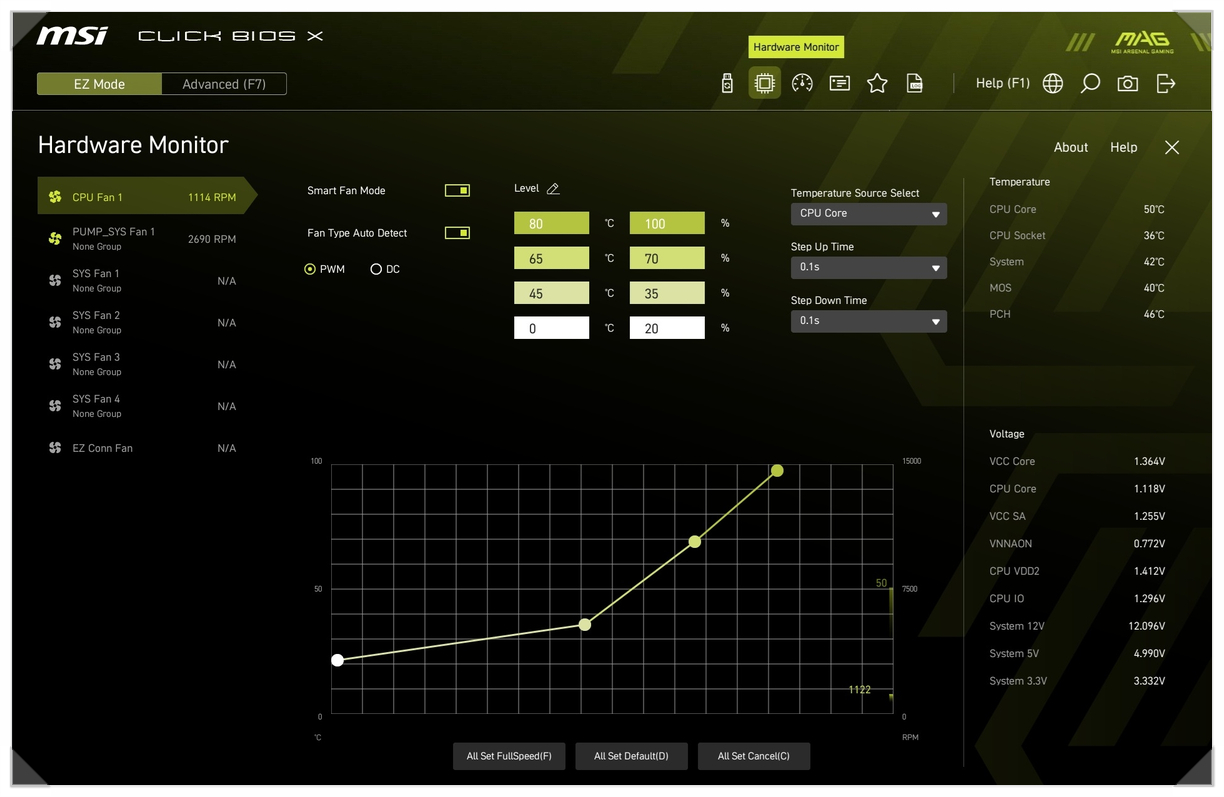Click the Hardware Monitor chip icon
The width and height of the screenshot is (1224, 797).
pos(765,83)
